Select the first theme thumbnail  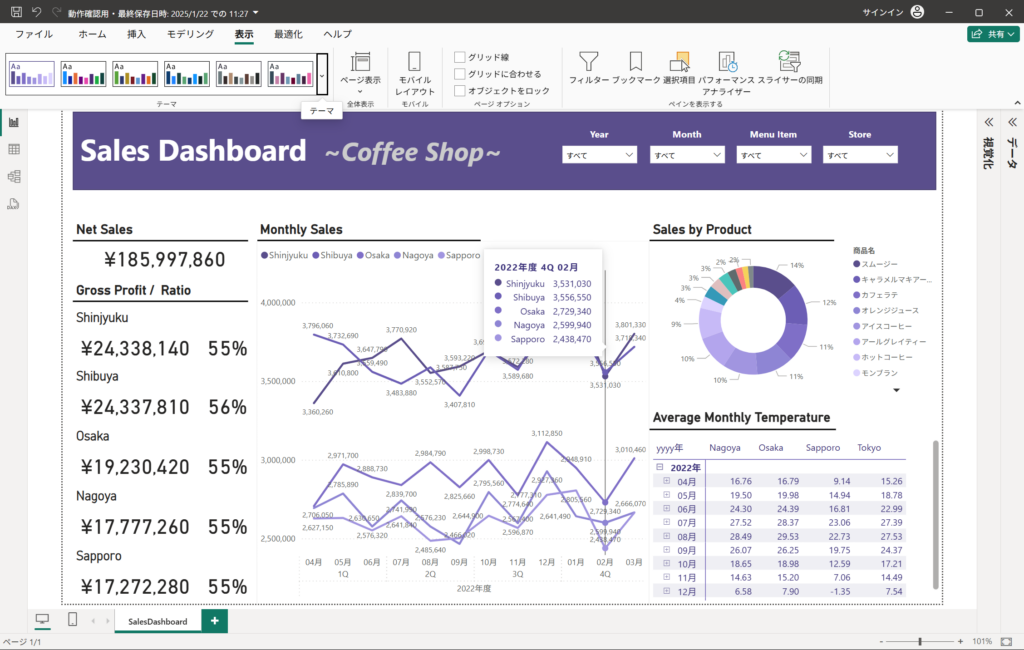pyautogui.click(x=31, y=74)
